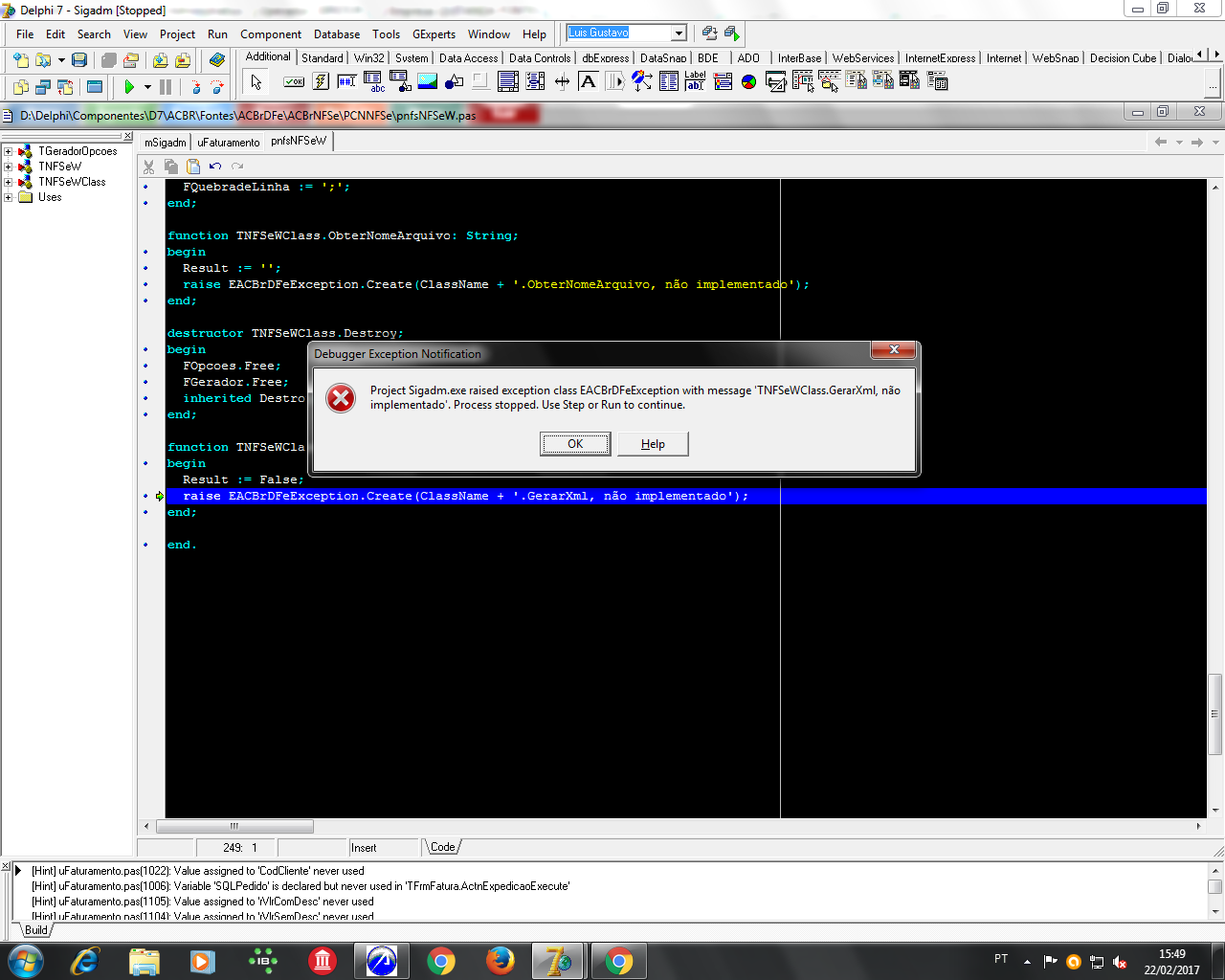Click Help in the exception dialog

(x=653, y=444)
